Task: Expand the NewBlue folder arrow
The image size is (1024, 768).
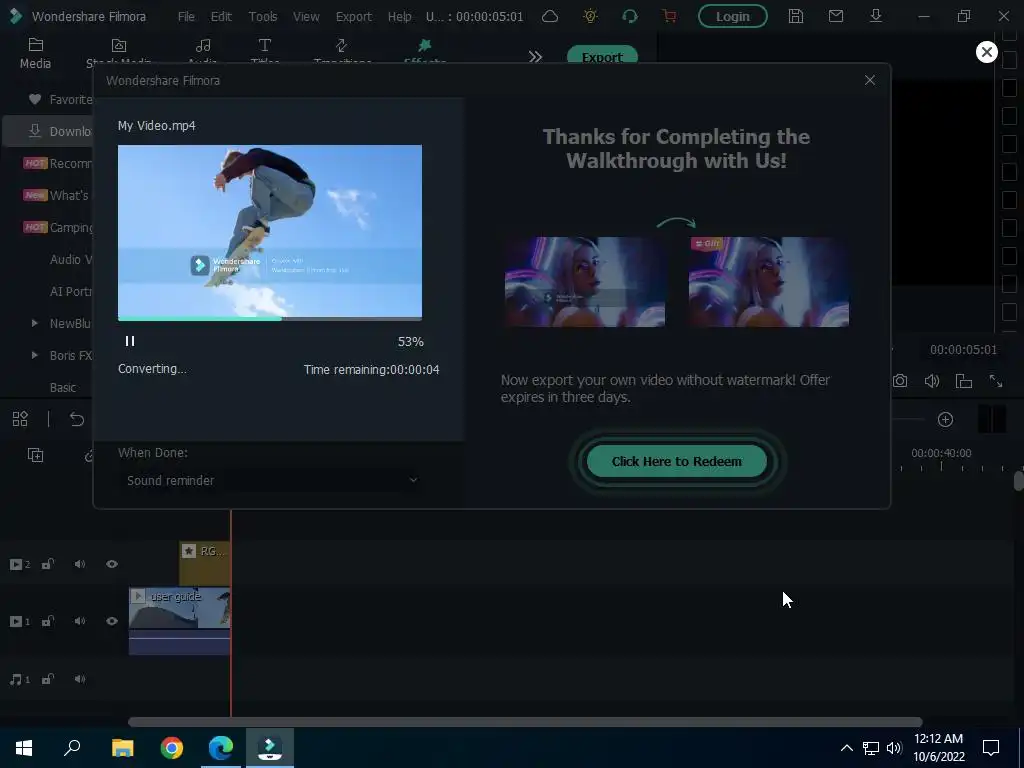Action: tap(35, 323)
